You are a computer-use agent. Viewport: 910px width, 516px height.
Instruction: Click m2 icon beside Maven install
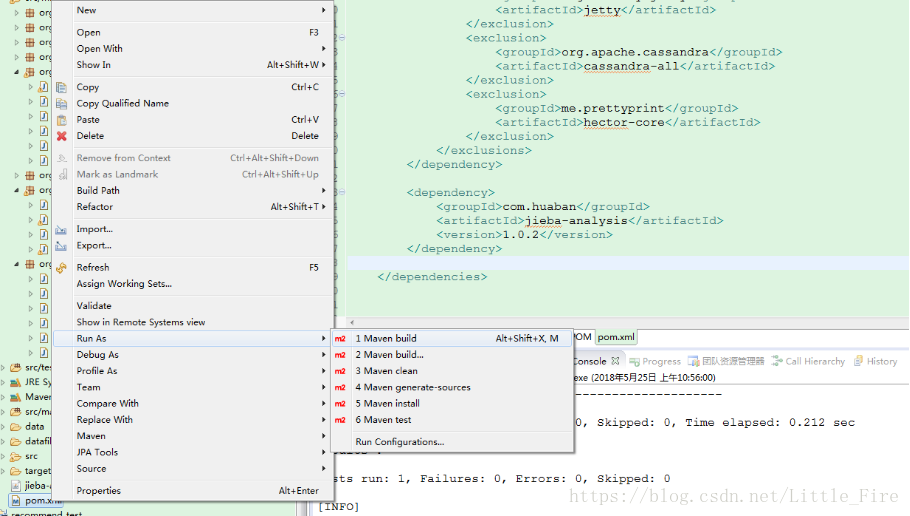click(340, 403)
